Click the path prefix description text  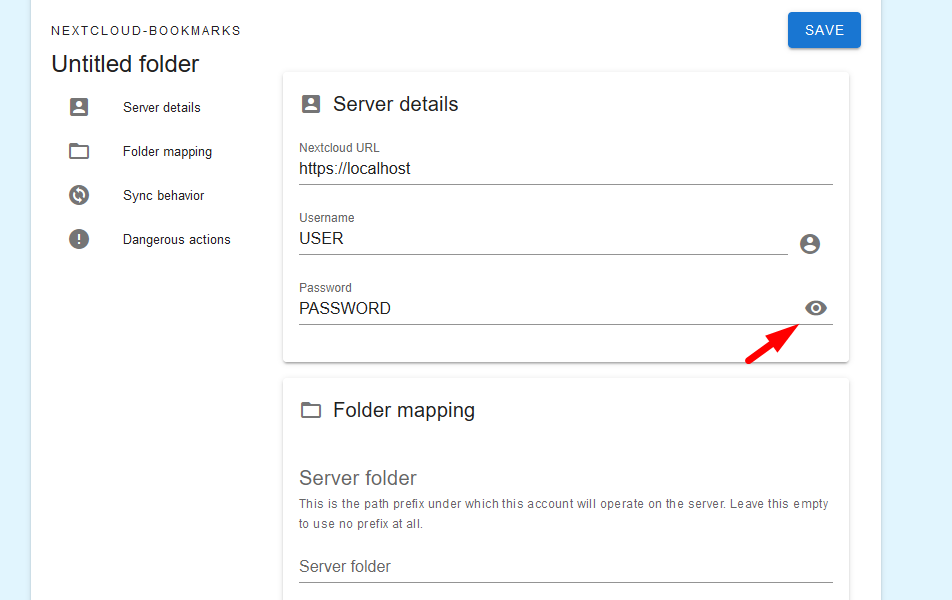pos(563,514)
